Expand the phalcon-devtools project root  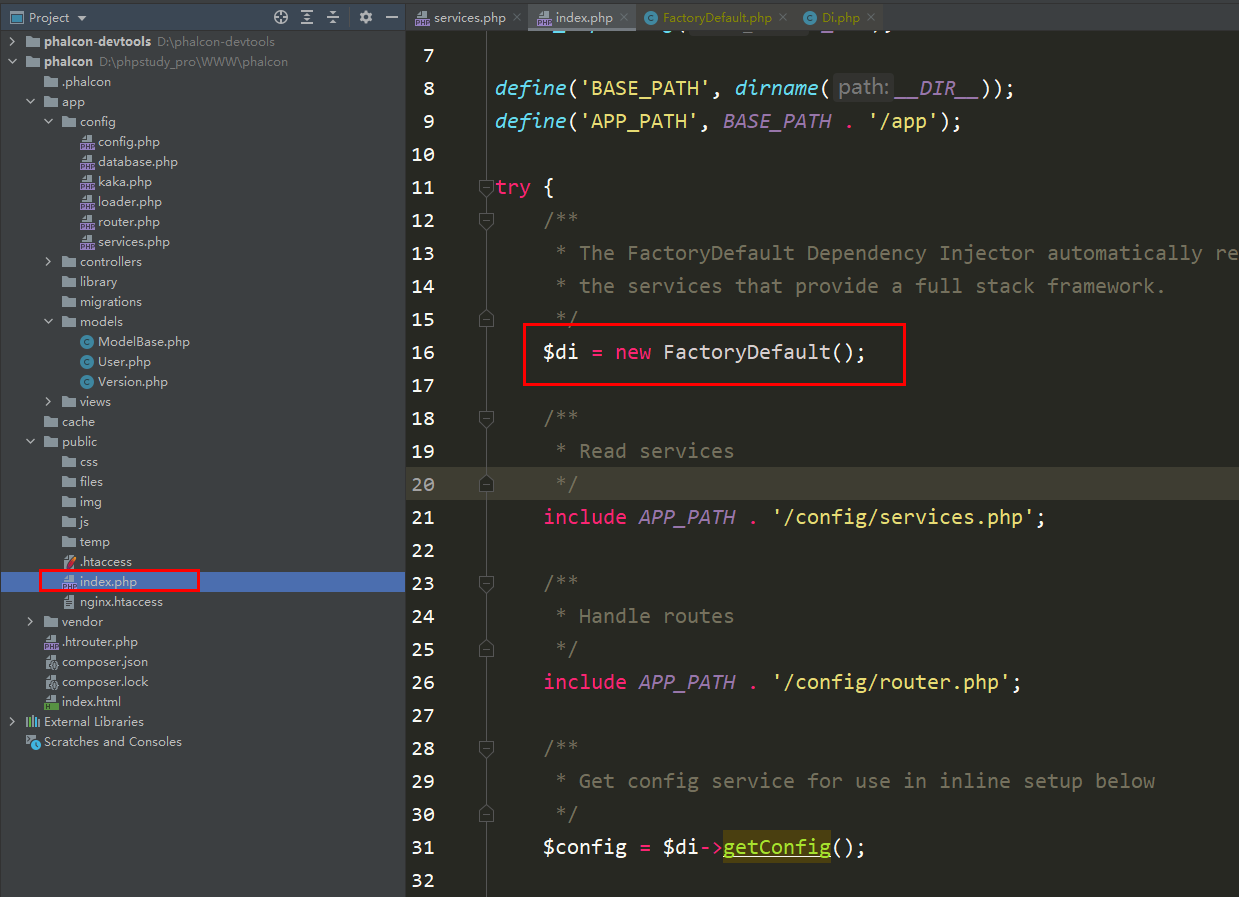pyautogui.click(x=12, y=42)
